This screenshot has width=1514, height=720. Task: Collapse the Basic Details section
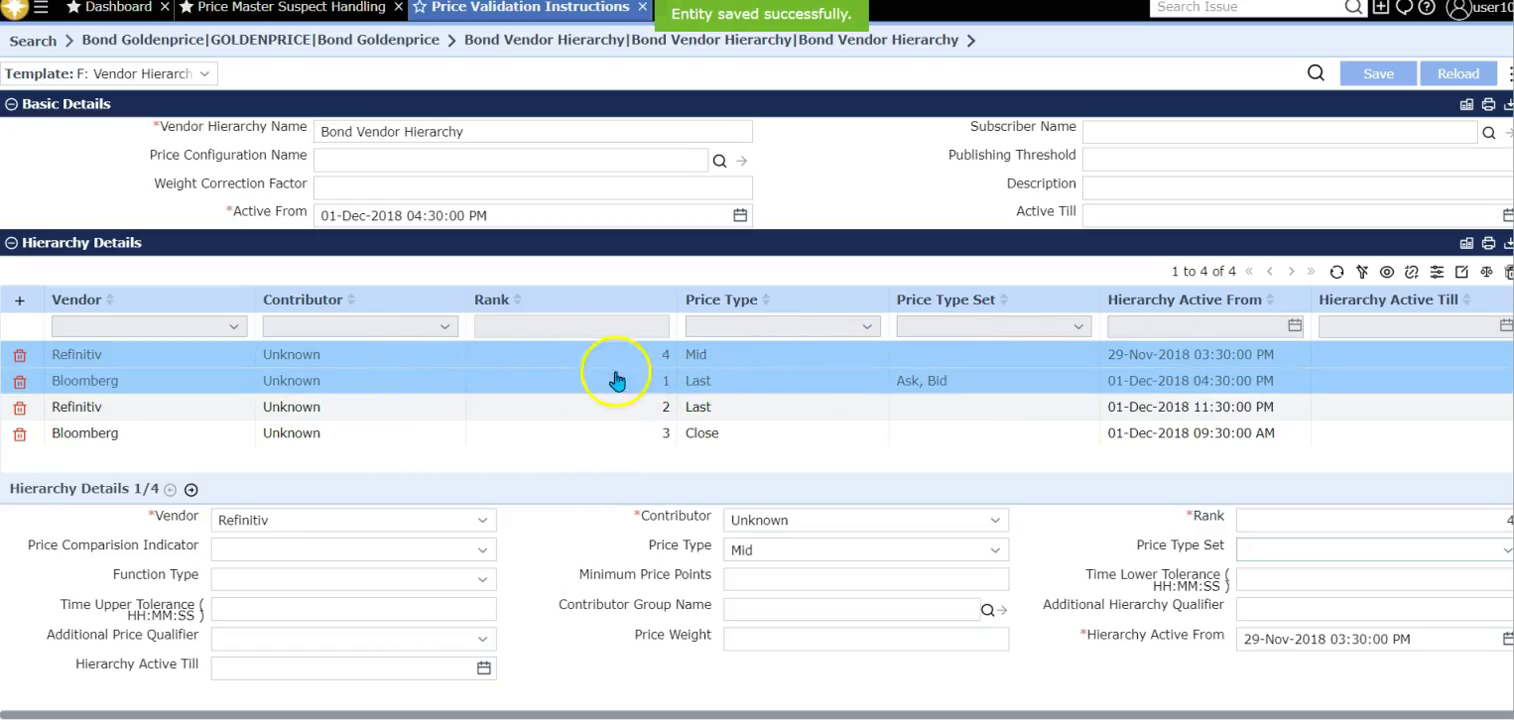click(x=11, y=104)
